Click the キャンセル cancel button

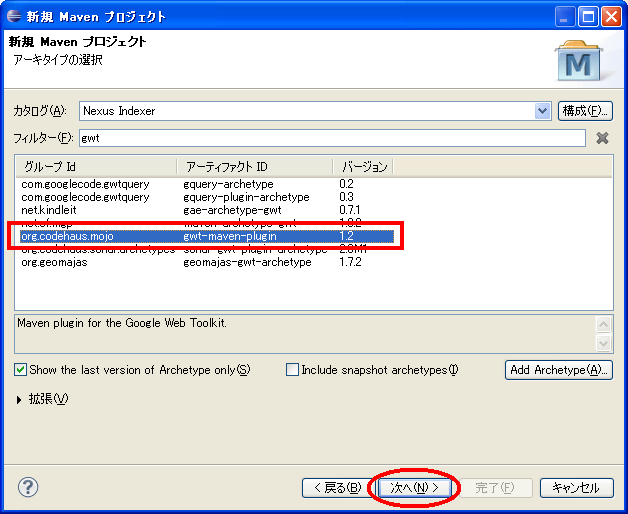click(576, 488)
